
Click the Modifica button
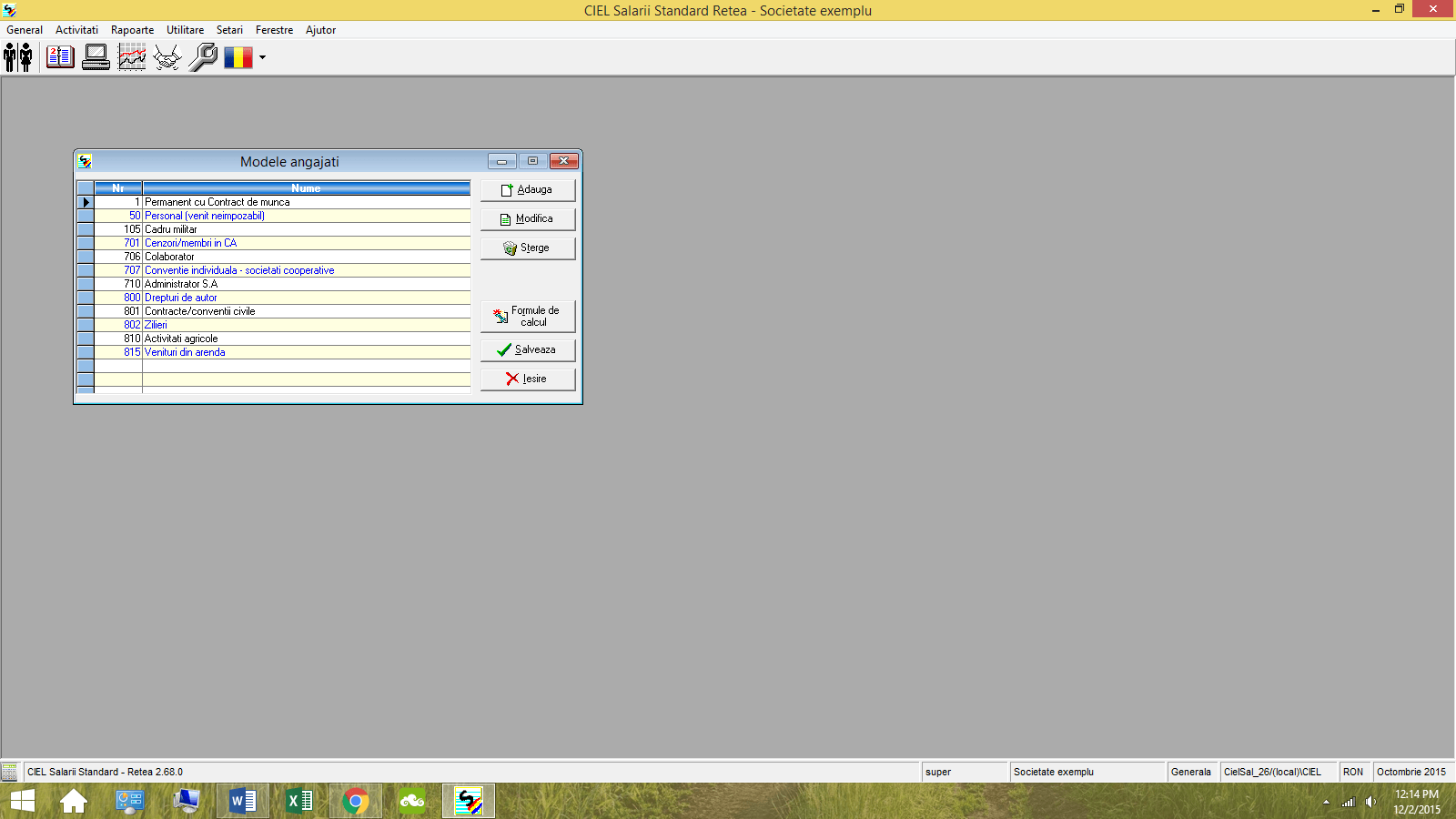click(528, 218)
